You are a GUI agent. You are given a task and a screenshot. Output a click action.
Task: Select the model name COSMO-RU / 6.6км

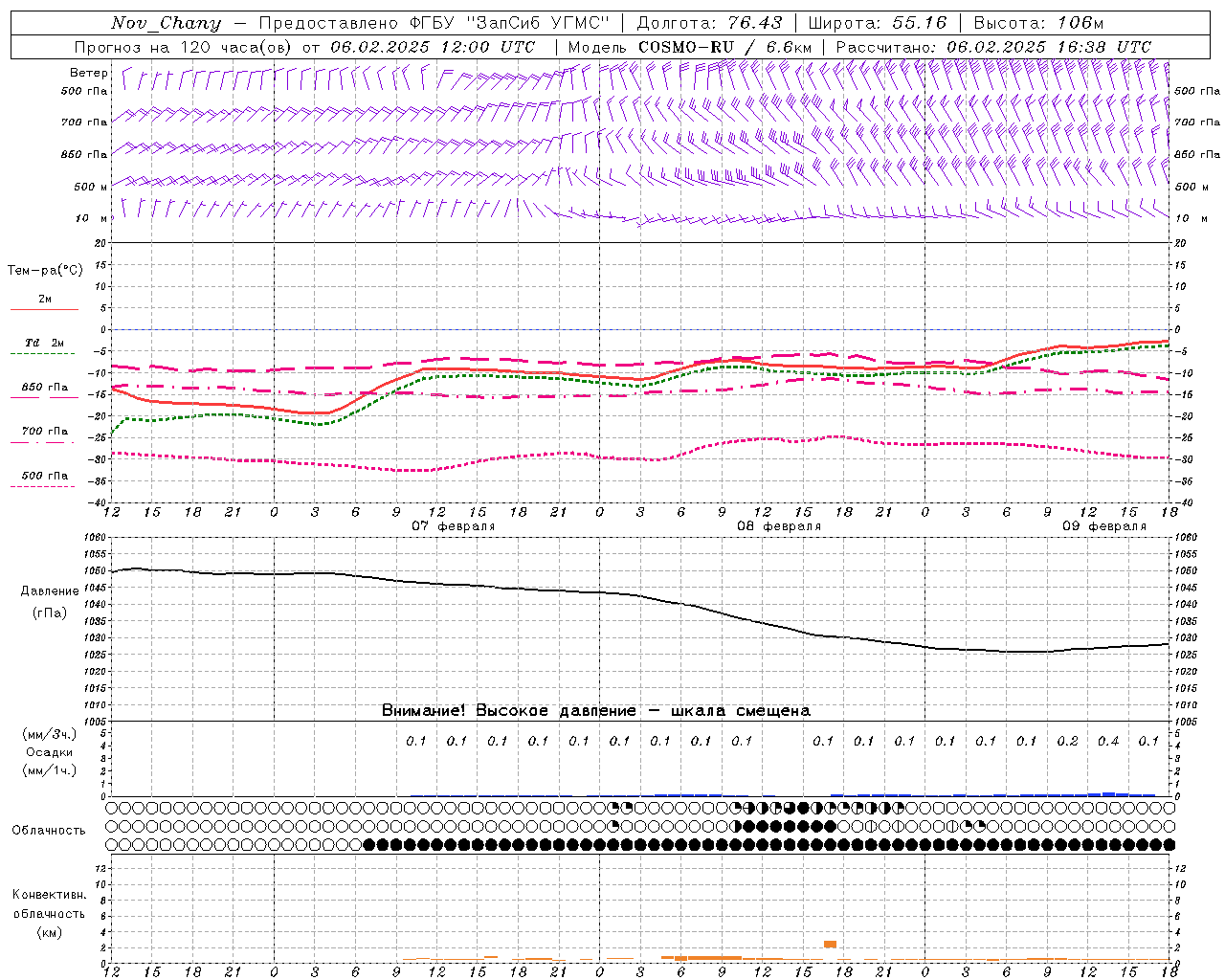point(724,47)
